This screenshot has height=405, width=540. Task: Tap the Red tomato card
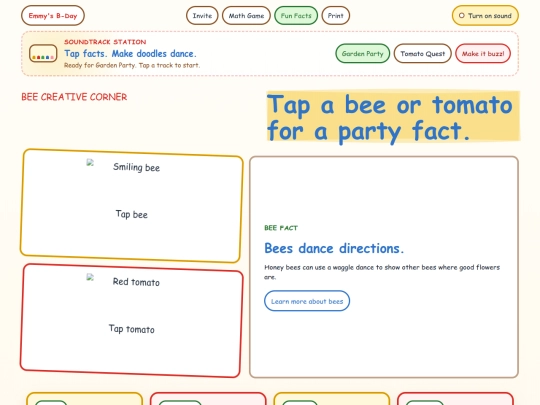(132, 321)
